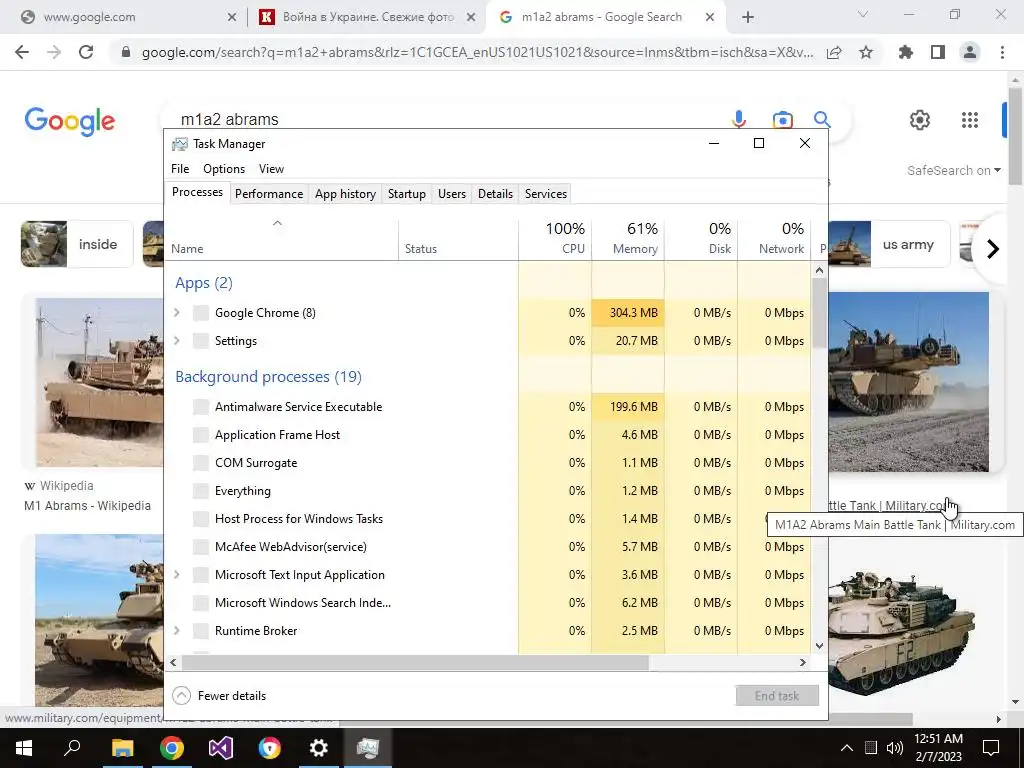The width and height of the screenshot is (1024, 768).
Task: Click the Windows Start button
Action: [24, 748]
